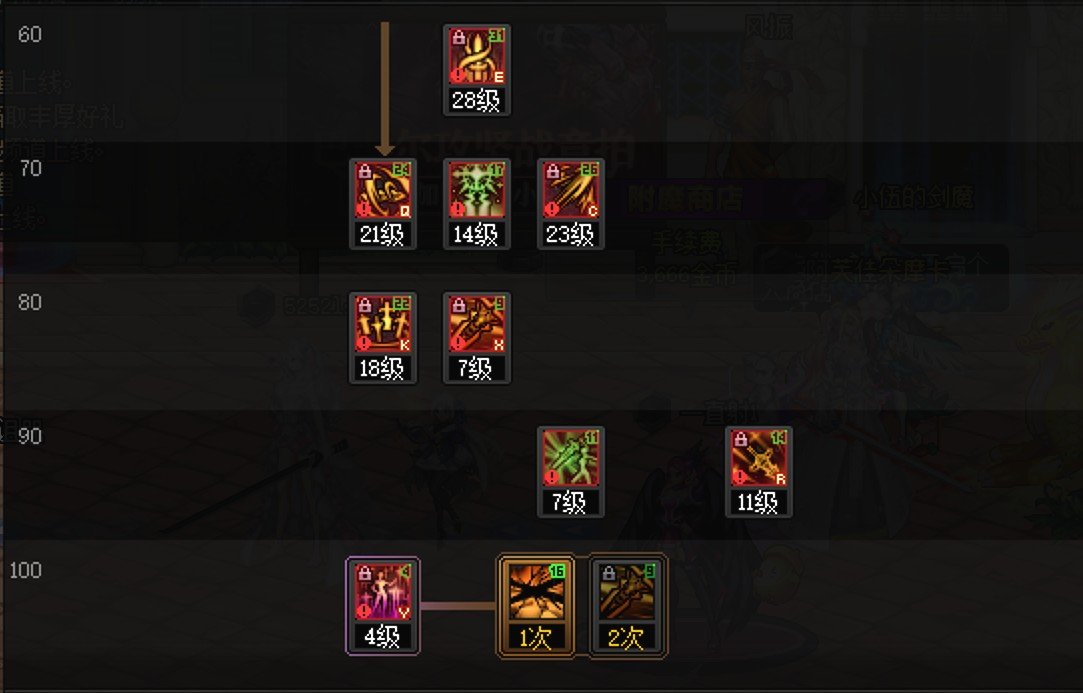Click the lock icon on the E skill
Screen dimensions: 1083x693
coord(459,38)
